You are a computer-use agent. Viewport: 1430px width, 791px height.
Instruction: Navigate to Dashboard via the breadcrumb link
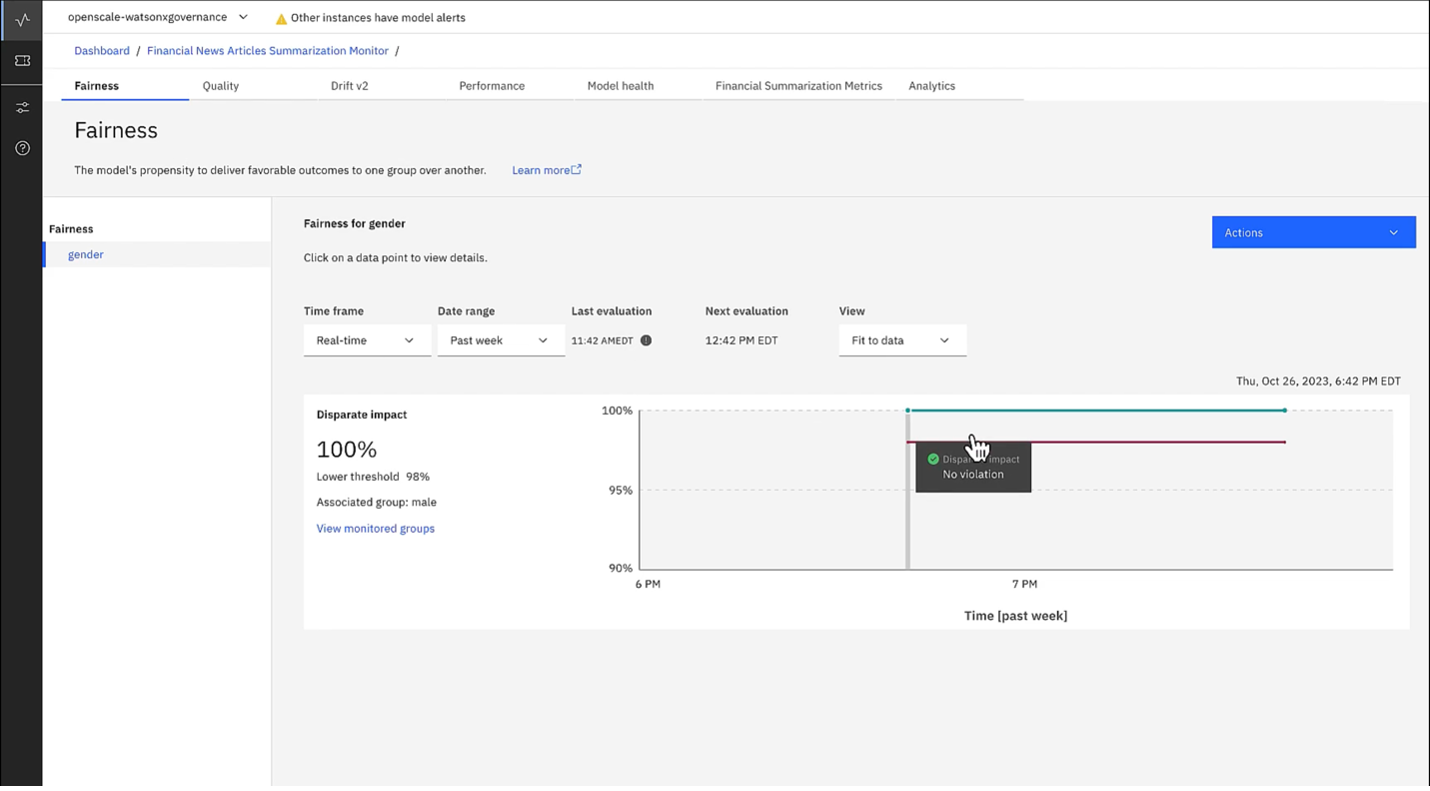(x=101, y=50)
